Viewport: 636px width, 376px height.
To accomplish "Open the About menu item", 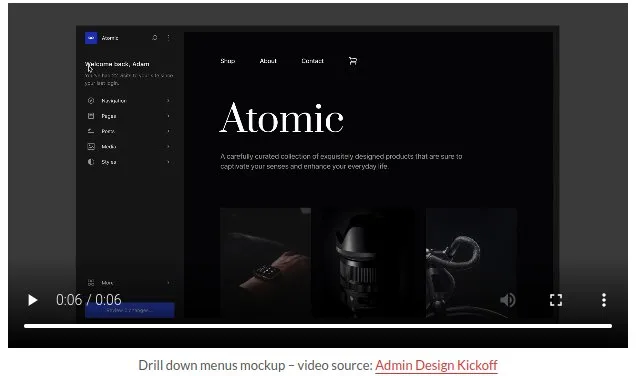I will [268, 61].
